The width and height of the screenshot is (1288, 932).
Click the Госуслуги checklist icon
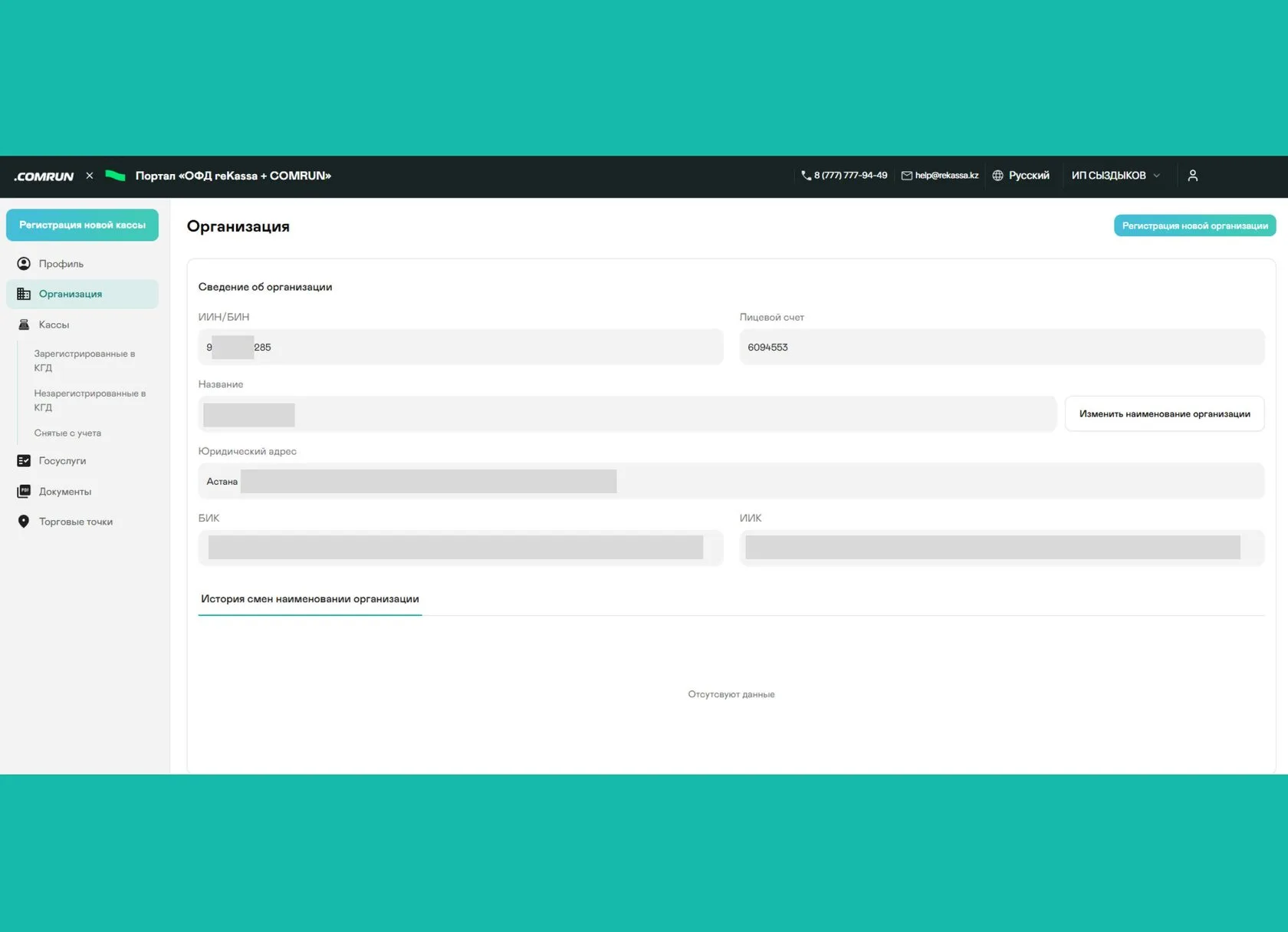coord(24,461)
